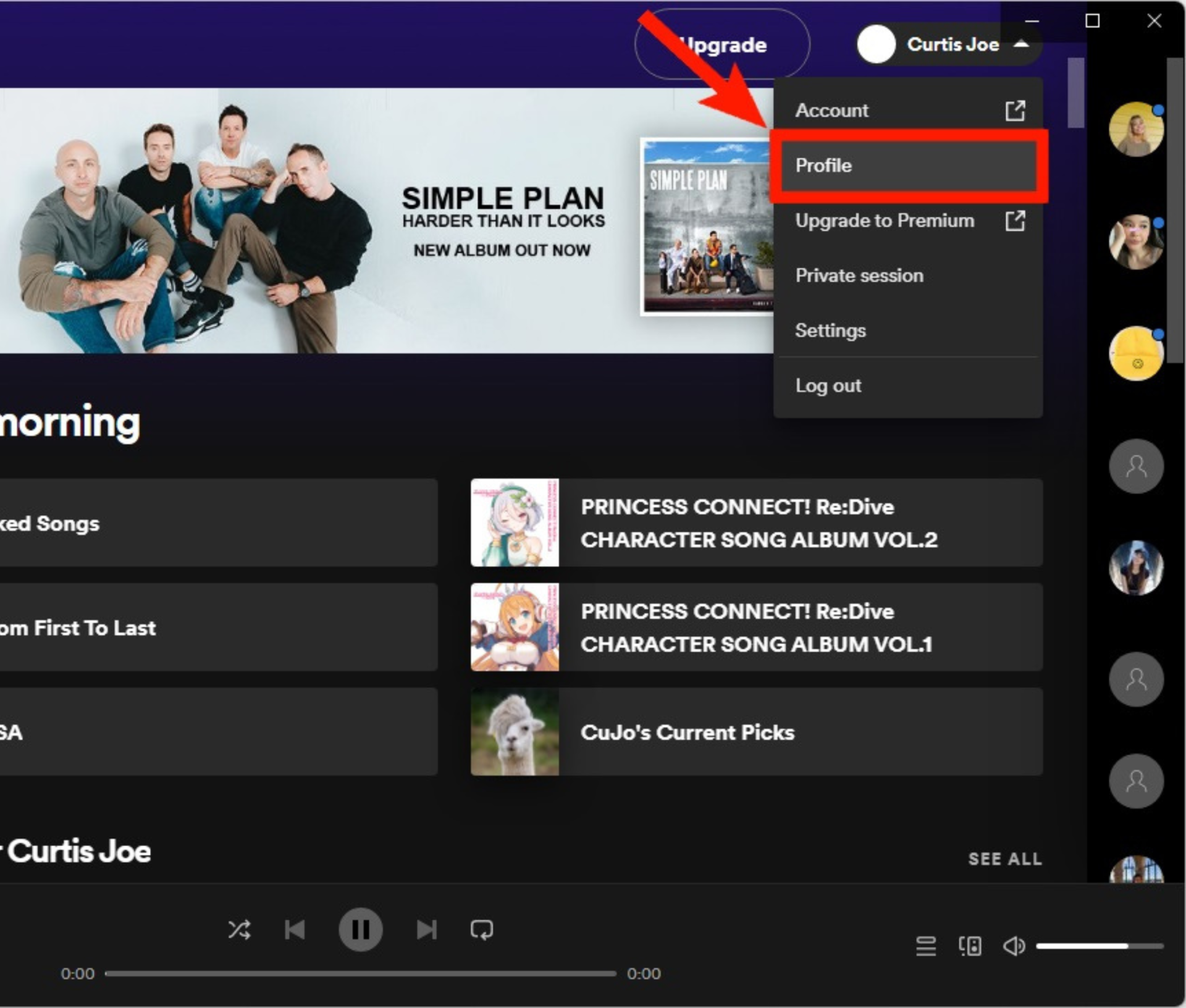
Task: Pause the current track
Action: tap(360, 930)
